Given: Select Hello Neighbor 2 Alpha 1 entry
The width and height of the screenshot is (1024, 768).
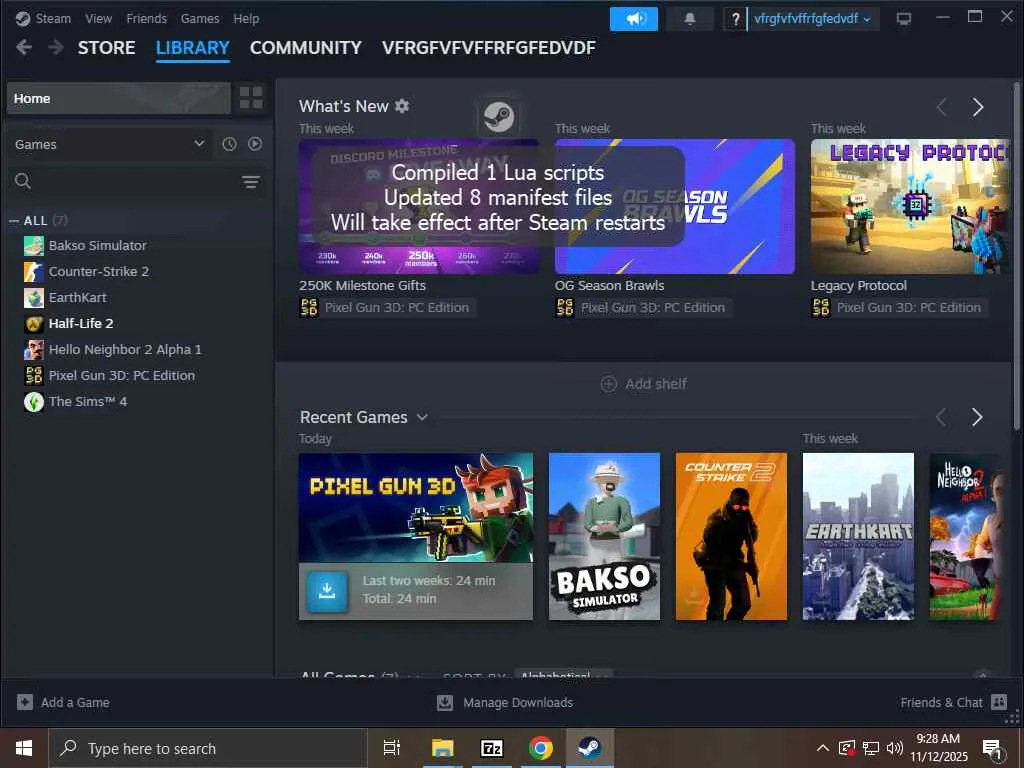Looking at the screenshot, I should coord(125,349).
